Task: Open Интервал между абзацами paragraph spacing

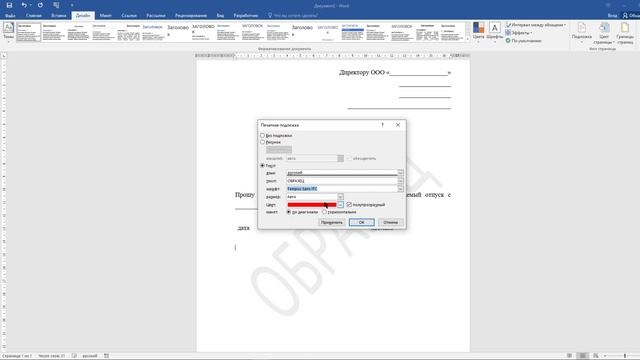Action: 536,25
